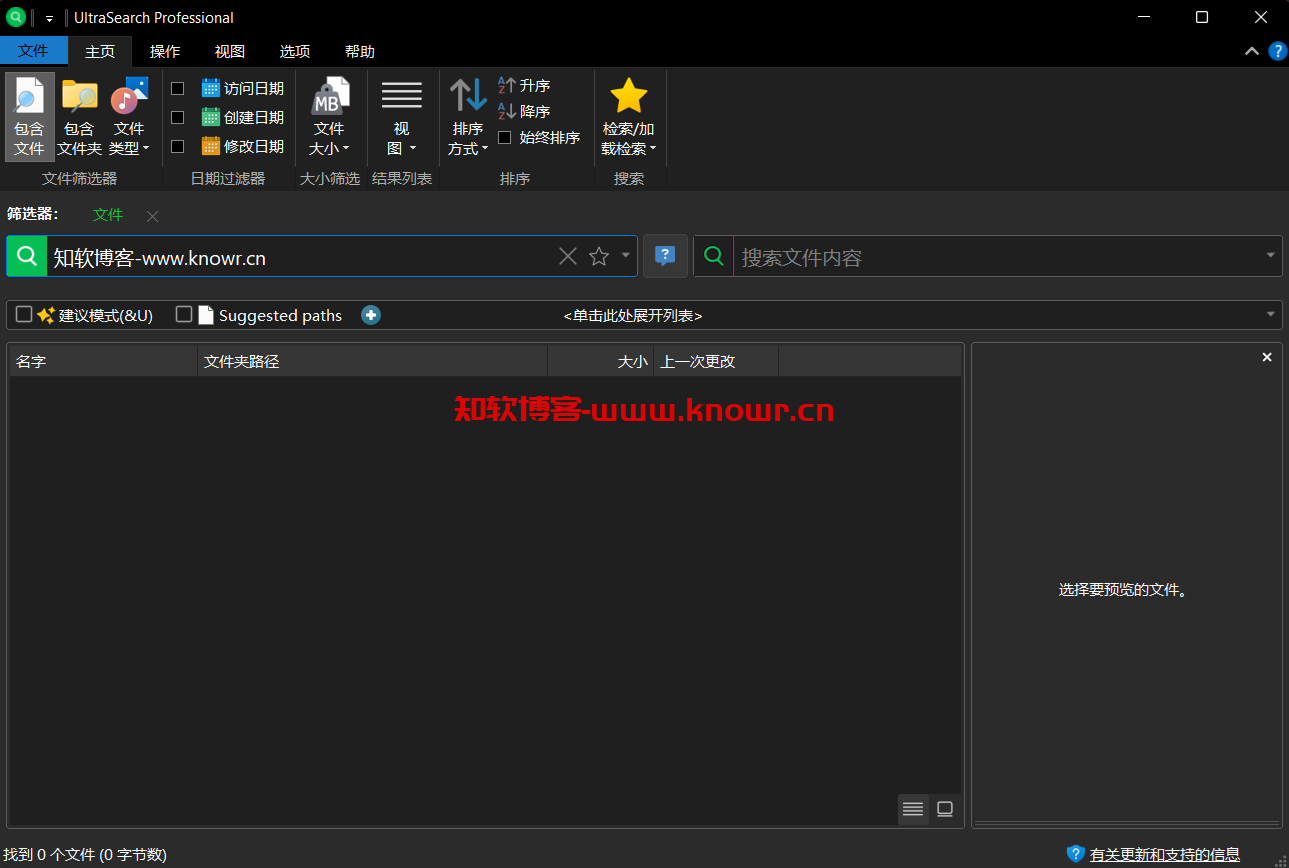Click the blue help question mark icon
The width and height of the screenshot is (1289, 868).
[x=1278, y=51]
